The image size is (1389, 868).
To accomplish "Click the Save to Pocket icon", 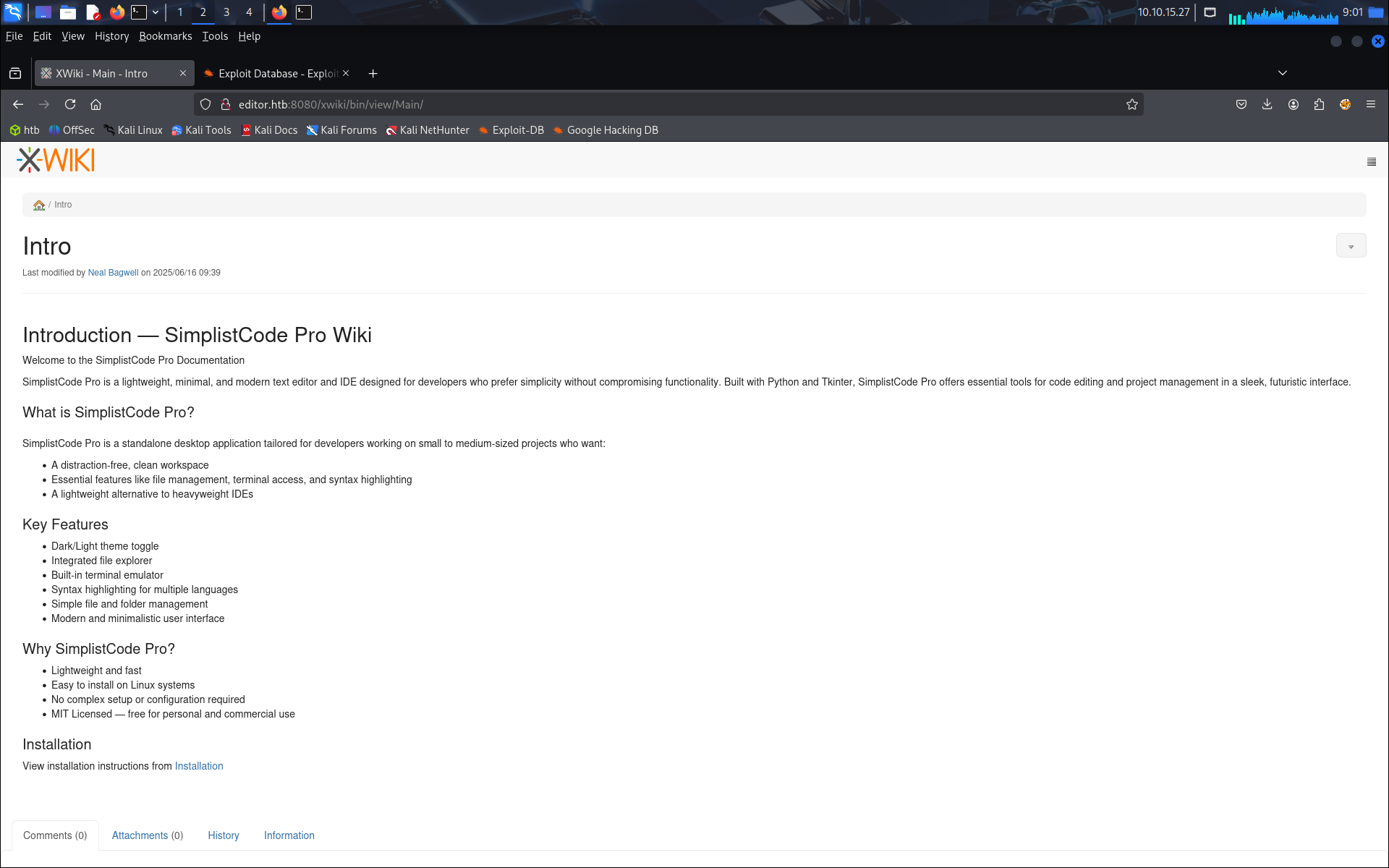I will (x=1241, y=105).
